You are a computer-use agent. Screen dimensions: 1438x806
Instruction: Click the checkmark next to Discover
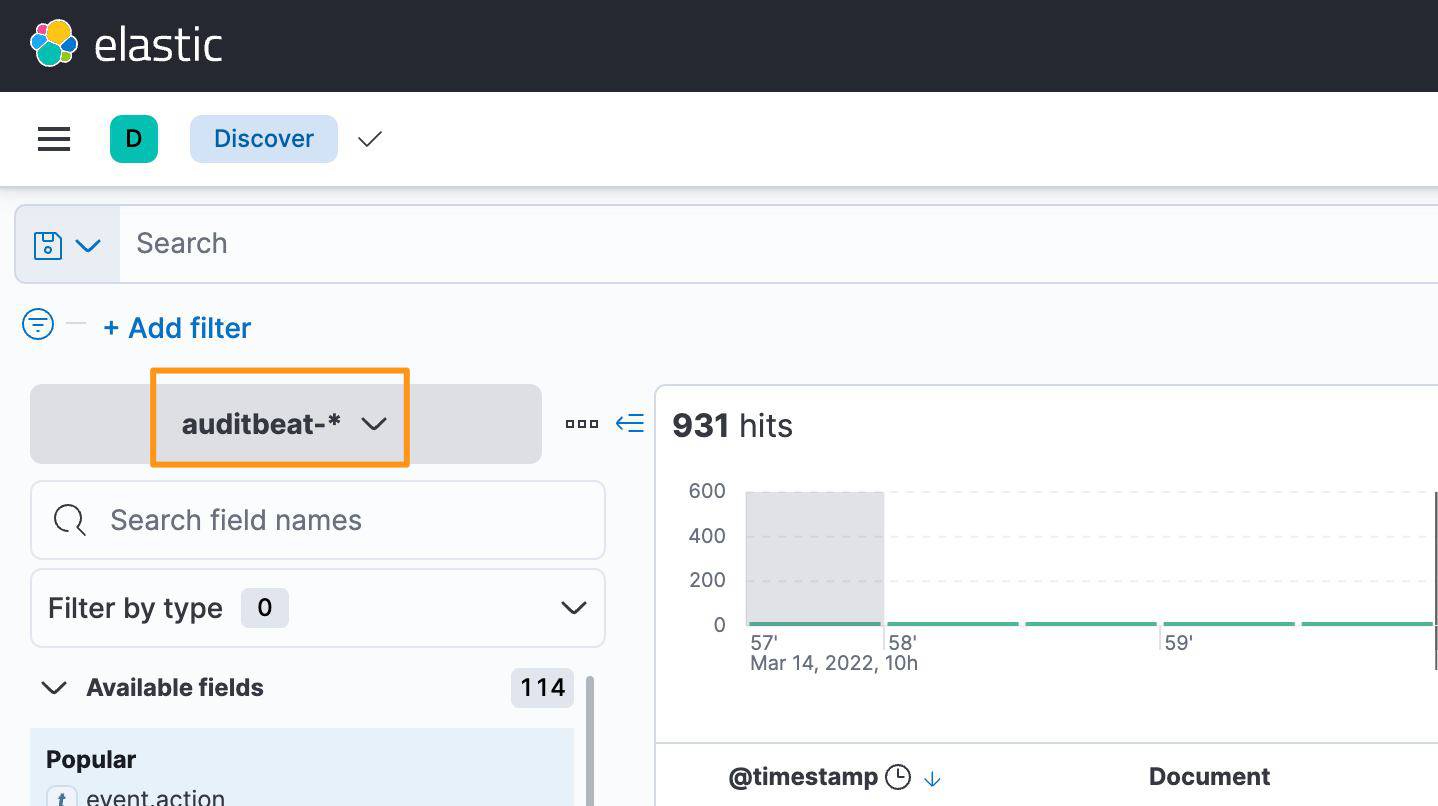[370, 139]
